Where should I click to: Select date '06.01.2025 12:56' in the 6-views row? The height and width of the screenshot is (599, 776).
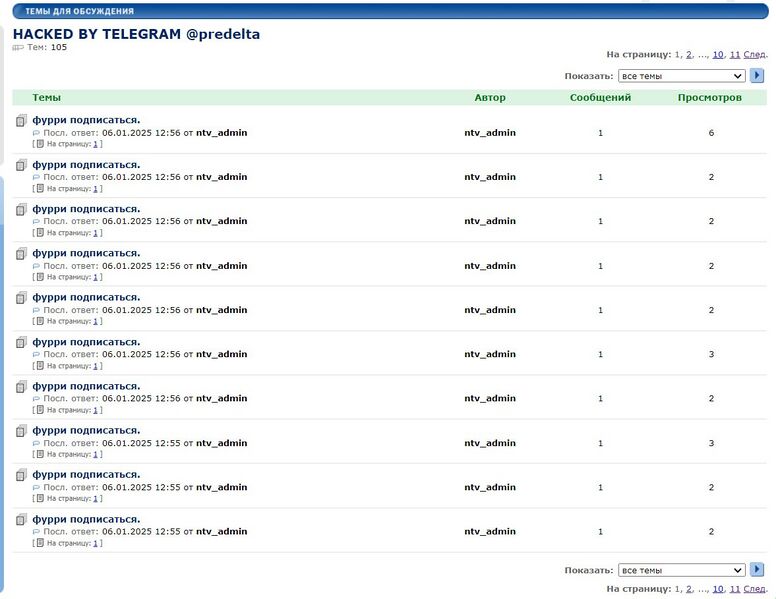click(x=141, y=133)
